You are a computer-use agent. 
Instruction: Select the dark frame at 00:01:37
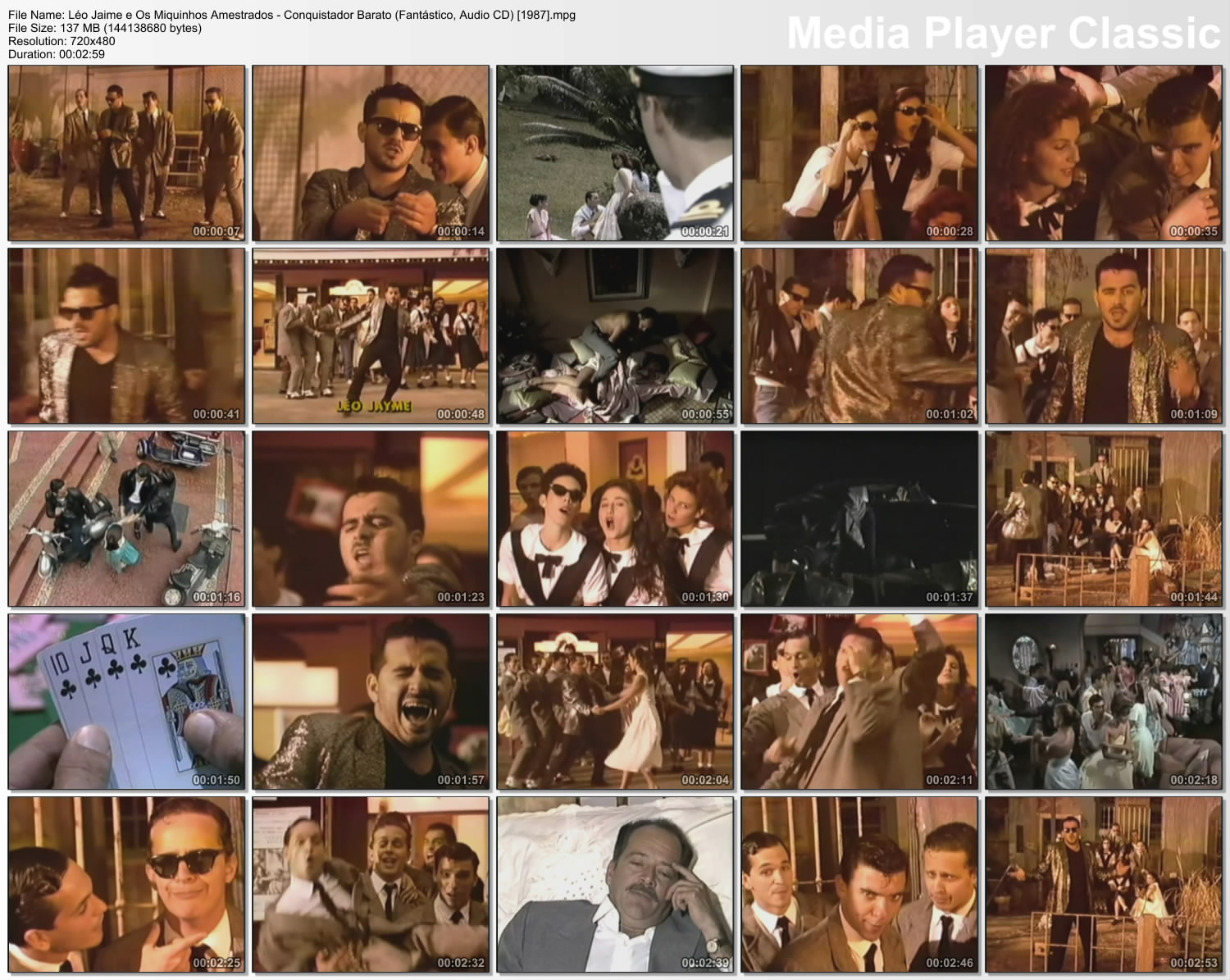click(859, 519)
